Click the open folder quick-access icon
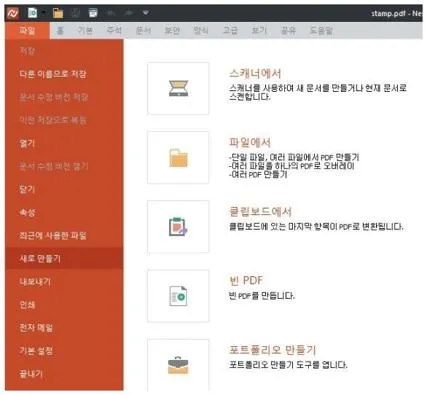427x395 pixels. tap(58, 13)
